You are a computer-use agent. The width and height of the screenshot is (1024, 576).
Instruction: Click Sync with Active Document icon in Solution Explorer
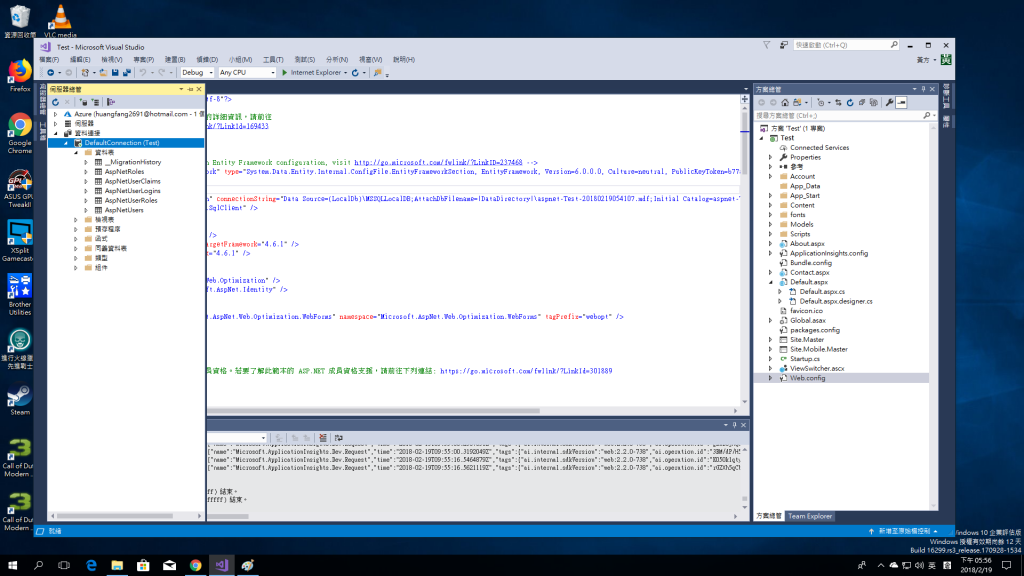(839, 103)
